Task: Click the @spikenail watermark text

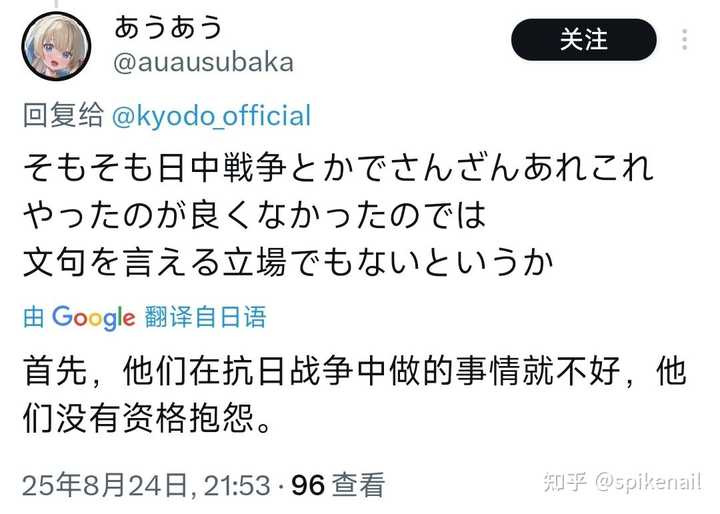Action: click(648, 483)
